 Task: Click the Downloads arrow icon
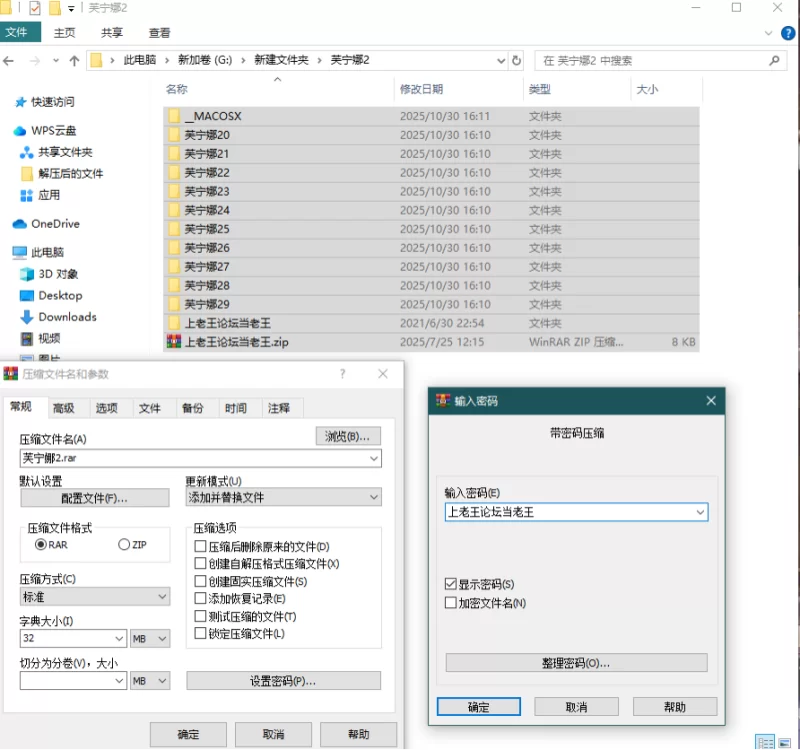(27, 317)
